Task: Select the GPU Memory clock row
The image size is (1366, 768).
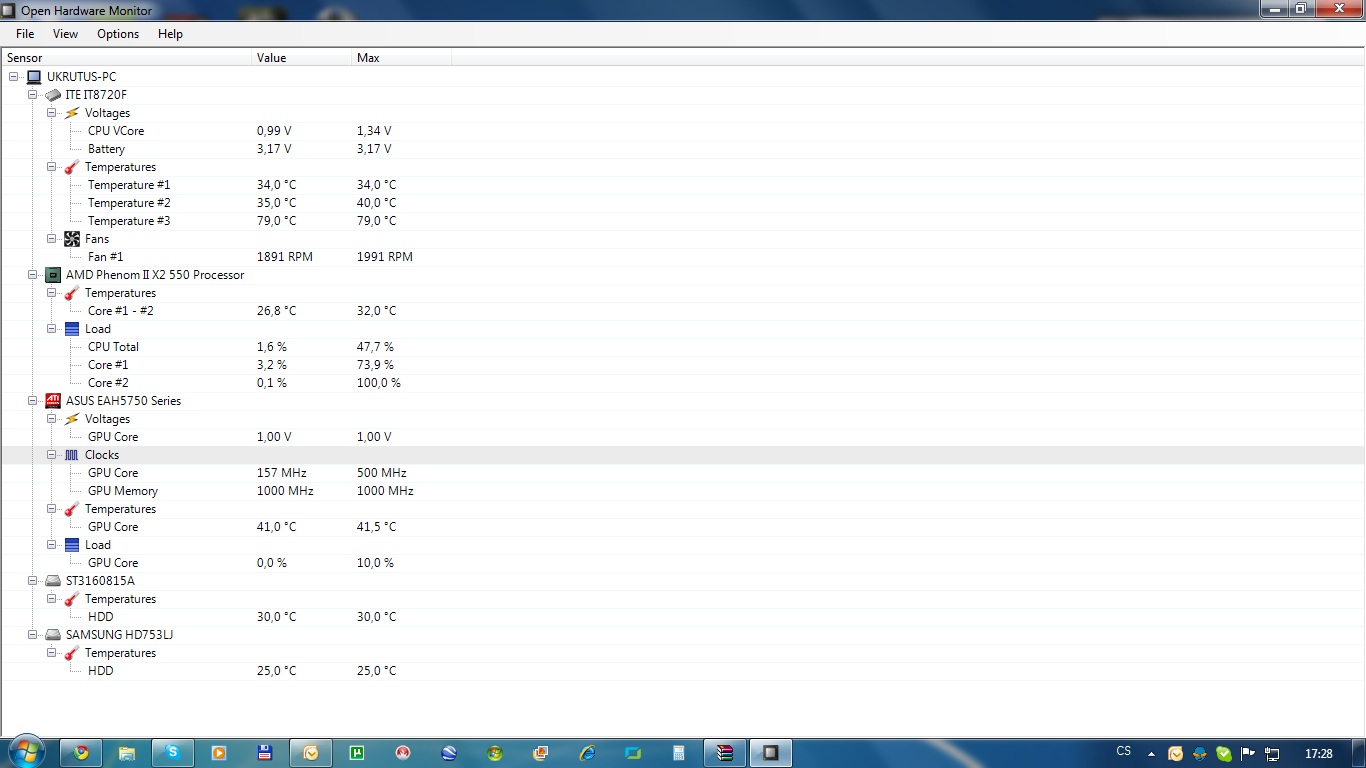Action: (x=683, y=491)
